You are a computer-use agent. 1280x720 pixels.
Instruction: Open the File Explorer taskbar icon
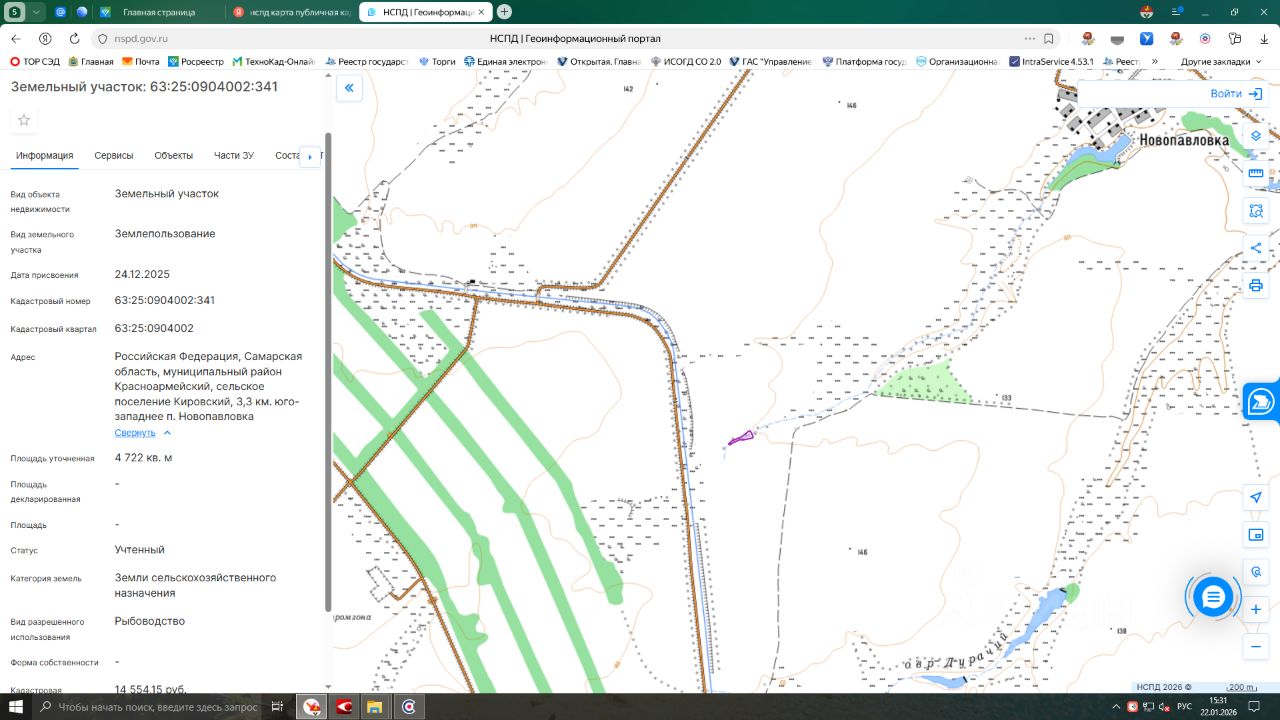pyautogui.click(x=374, y=707)
